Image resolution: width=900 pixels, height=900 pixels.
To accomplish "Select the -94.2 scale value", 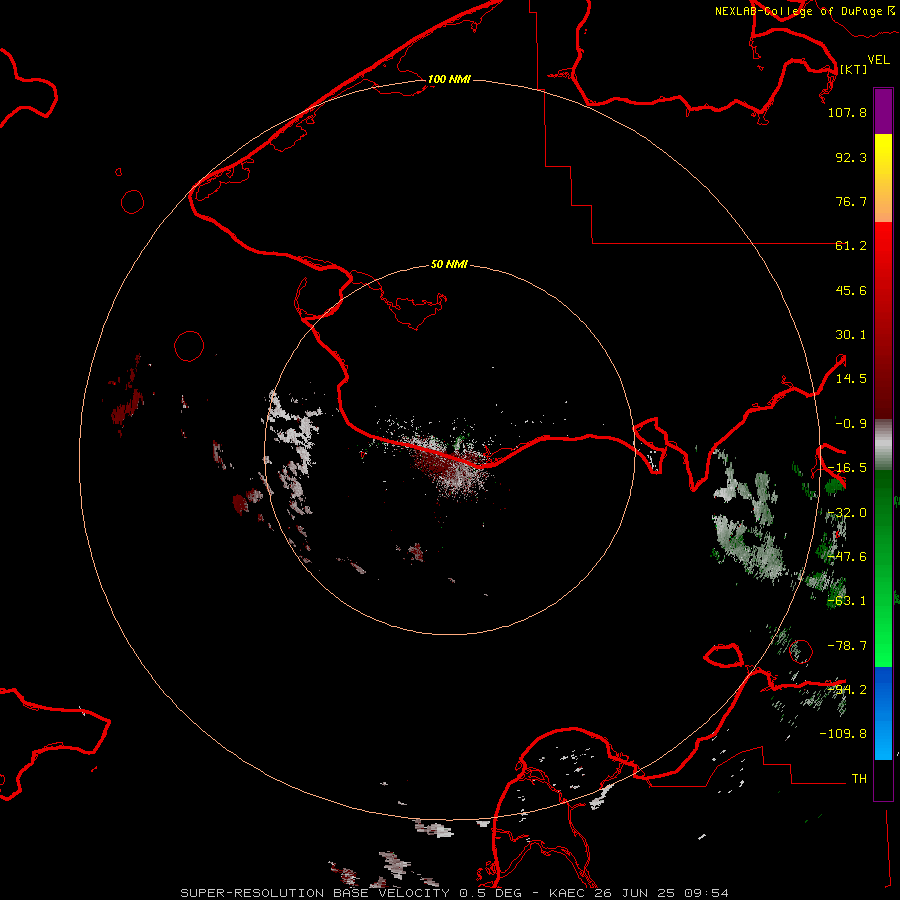I will coord(847,690).
